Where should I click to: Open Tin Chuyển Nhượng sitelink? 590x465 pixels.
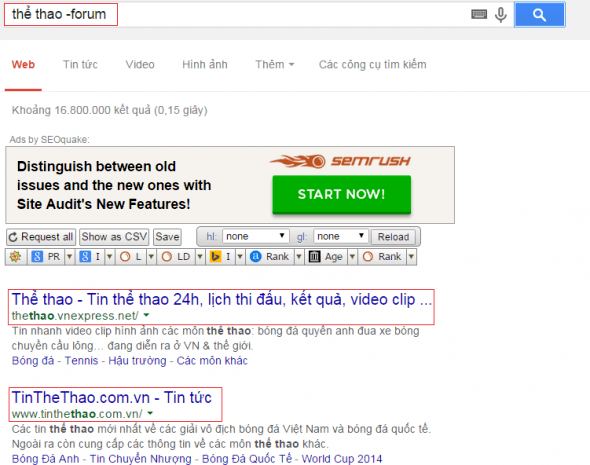[x=141, y=459]
